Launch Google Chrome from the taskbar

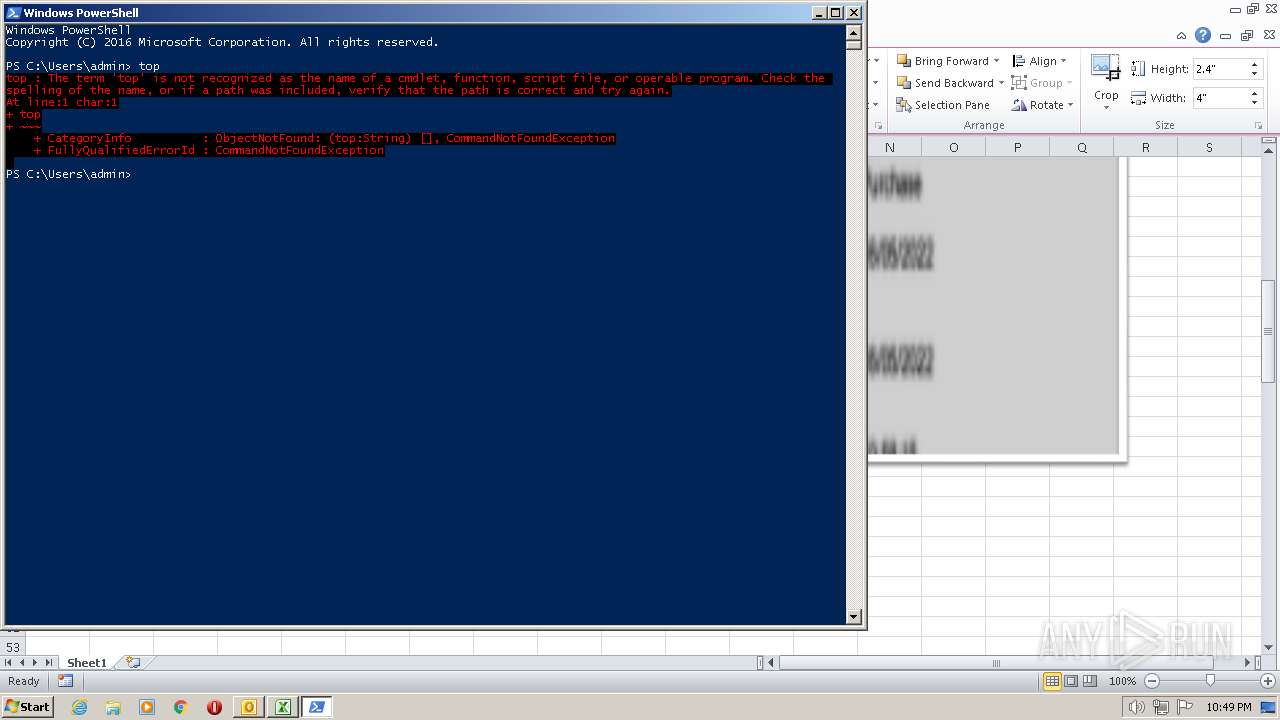coord(181,707)
